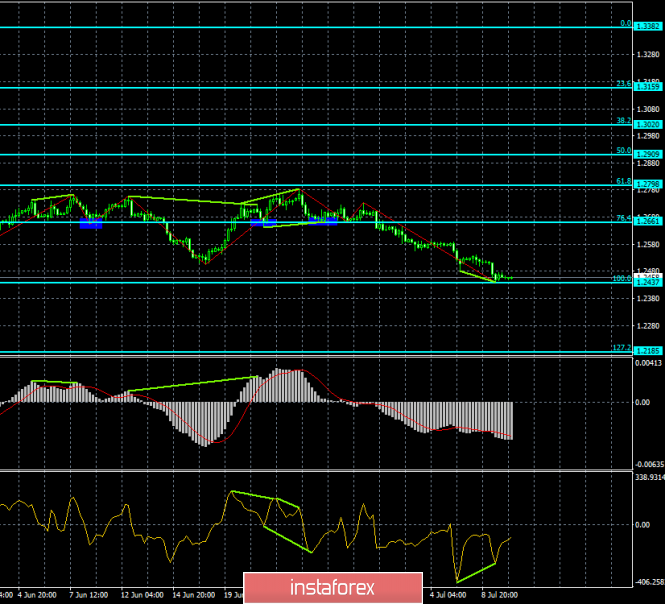Select the 50.0 Fibonacci retracement label
Viewport: 665px width, 604px height.
tap(621, 151)
